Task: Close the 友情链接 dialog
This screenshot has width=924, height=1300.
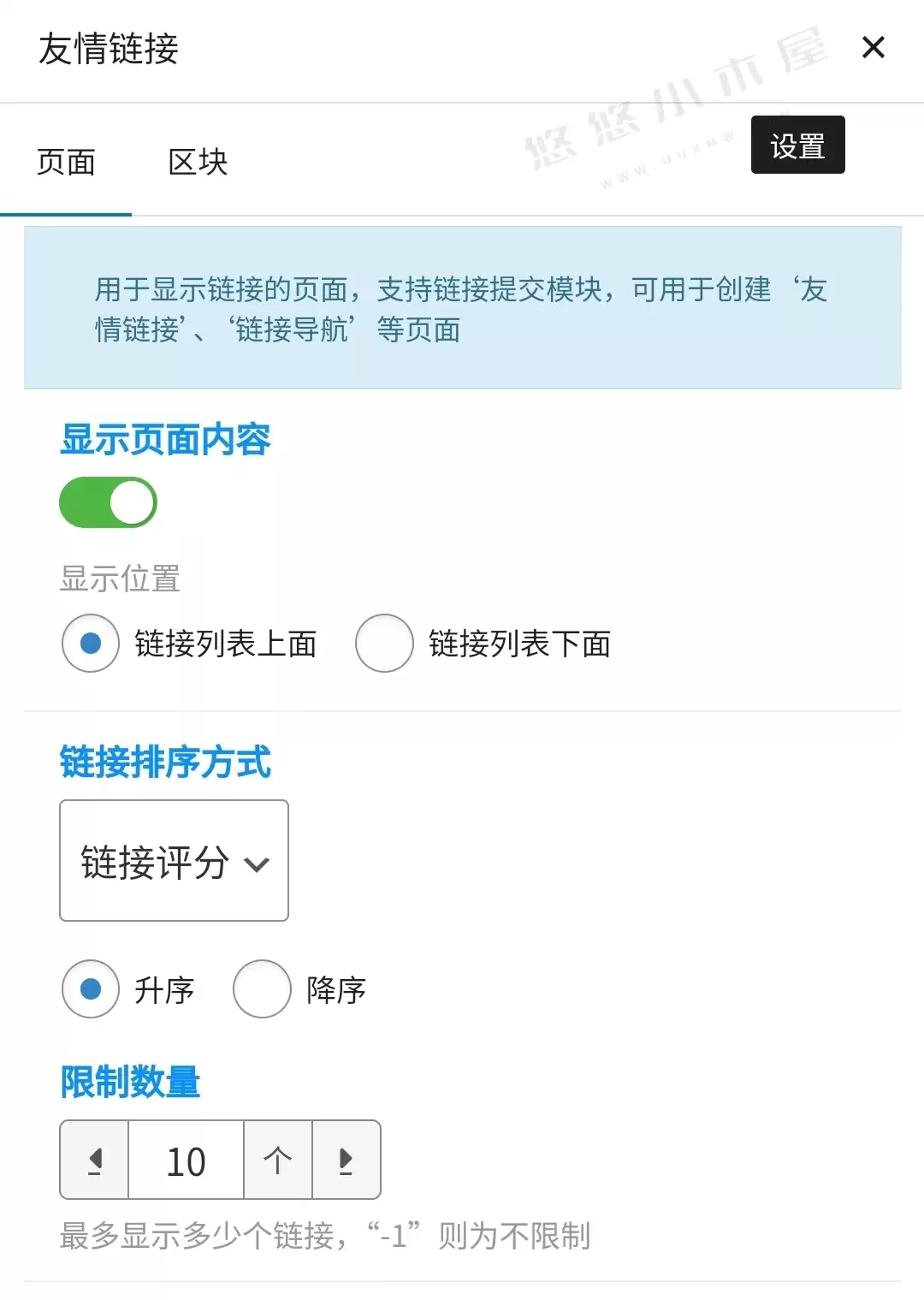Action: coord(874,48)
